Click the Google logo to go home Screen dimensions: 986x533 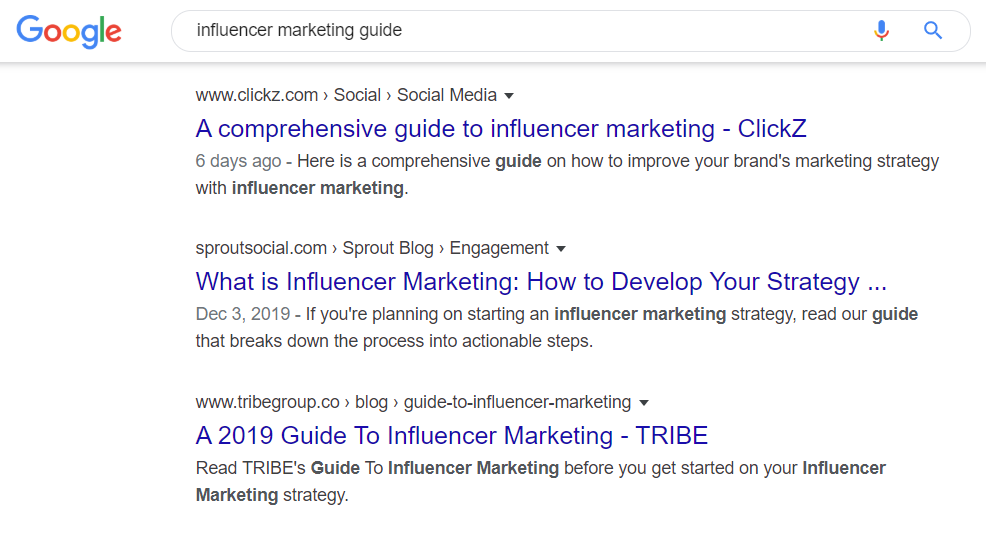click(69, 30)
